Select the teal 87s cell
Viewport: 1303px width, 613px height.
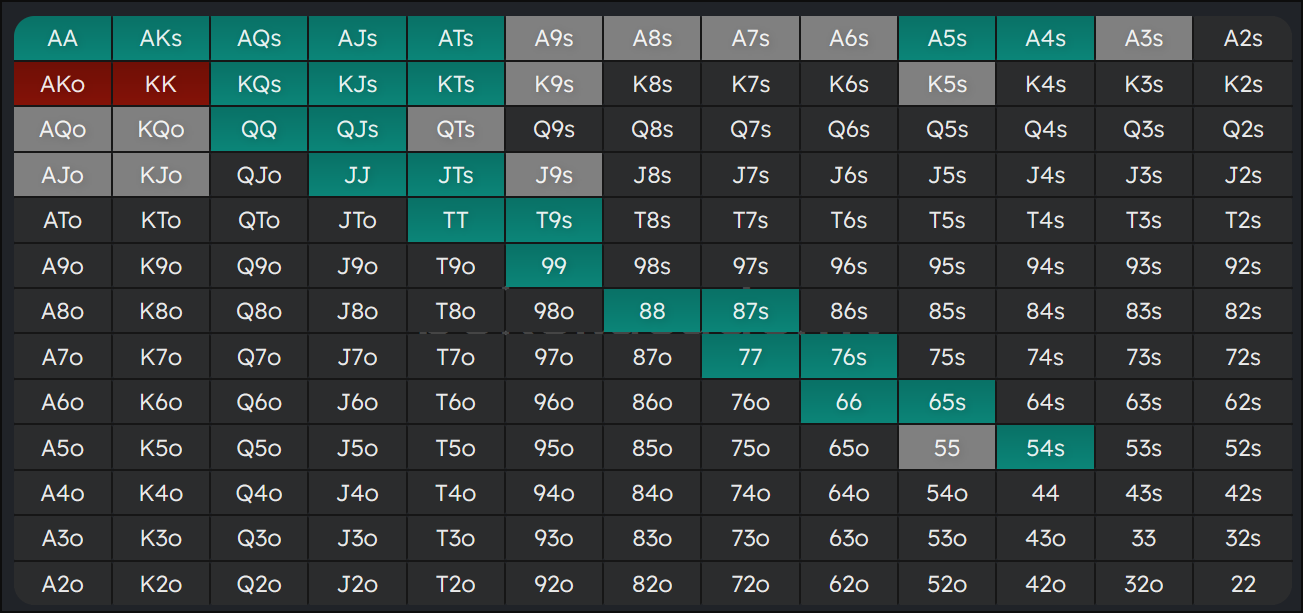click(750, 312)
